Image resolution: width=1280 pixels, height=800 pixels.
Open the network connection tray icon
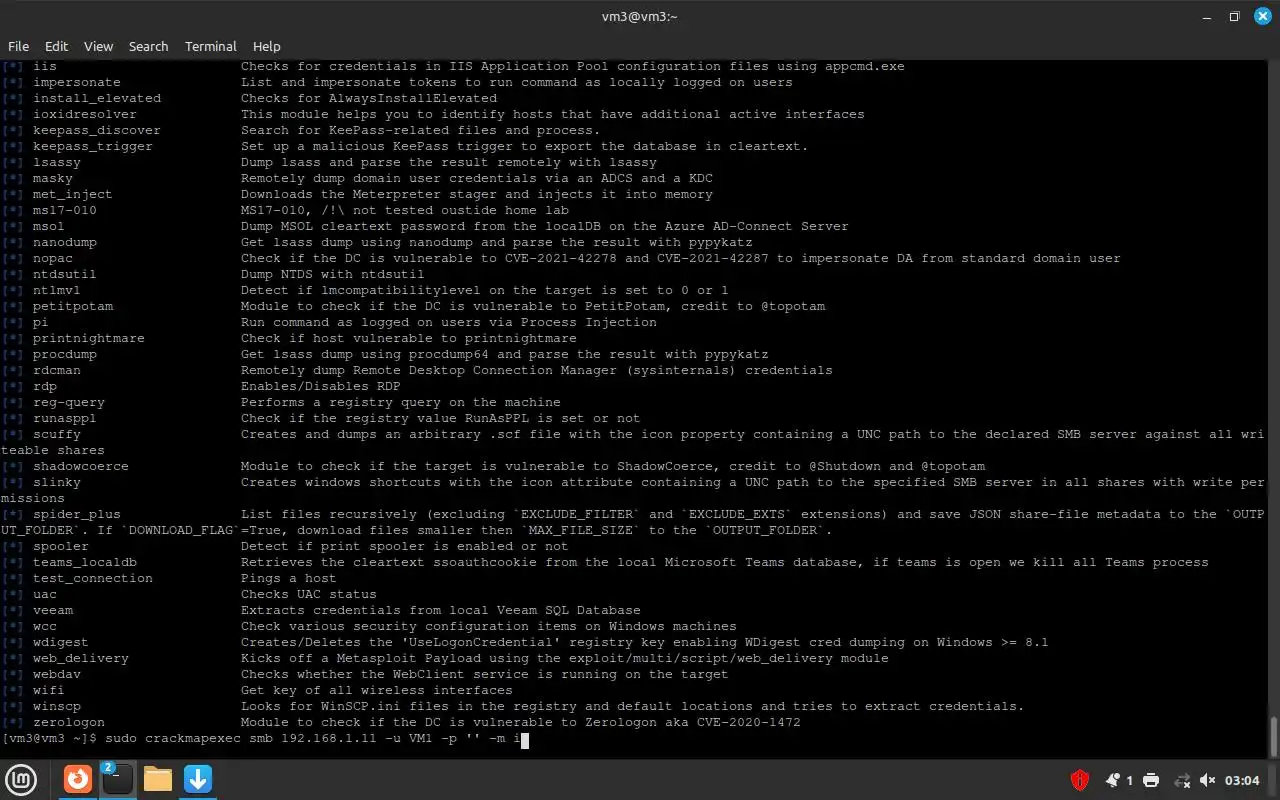tap(1182, 780)
